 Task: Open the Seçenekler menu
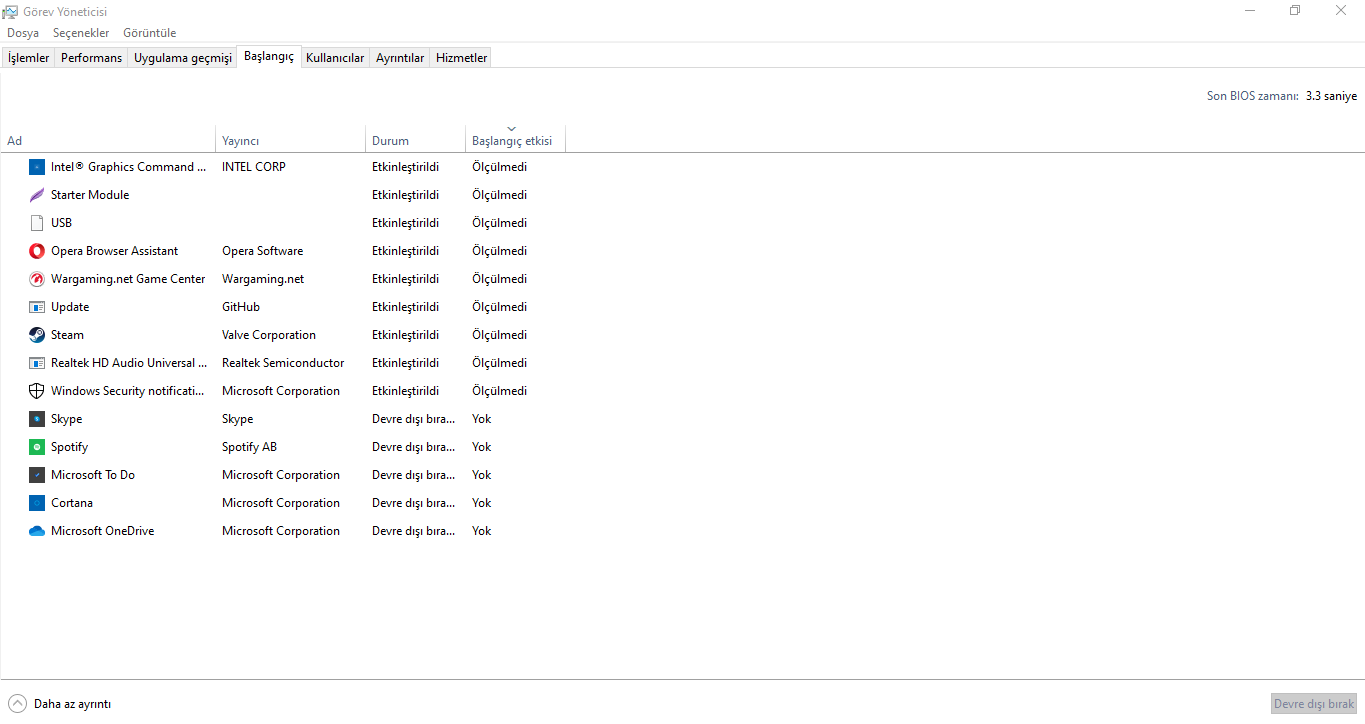tap(81, 33)
